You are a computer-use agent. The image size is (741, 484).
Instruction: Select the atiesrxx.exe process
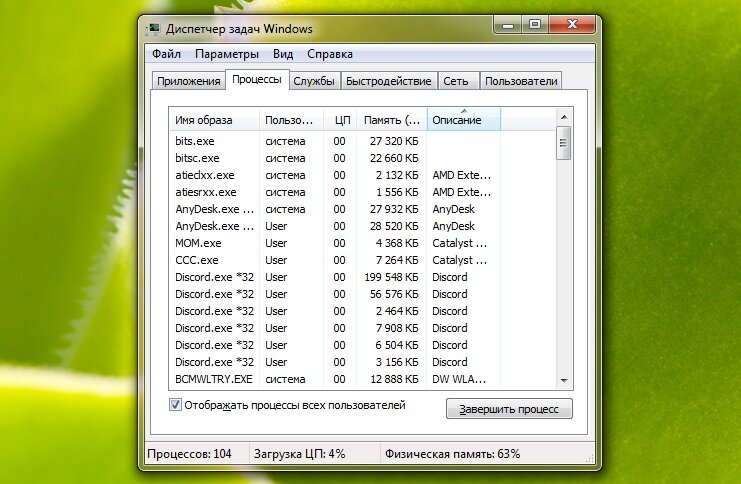click(362, 192)
